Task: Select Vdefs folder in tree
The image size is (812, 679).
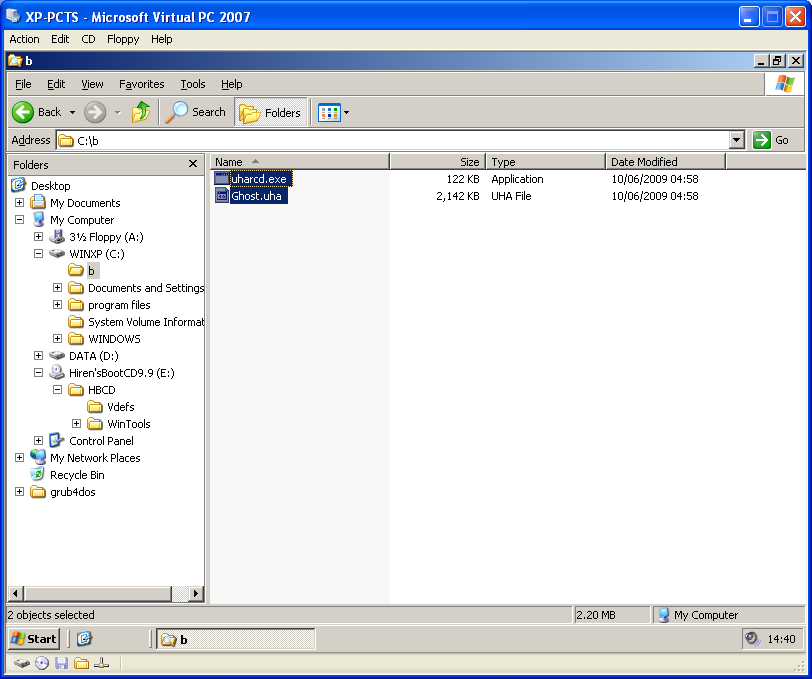Action: 120,407
